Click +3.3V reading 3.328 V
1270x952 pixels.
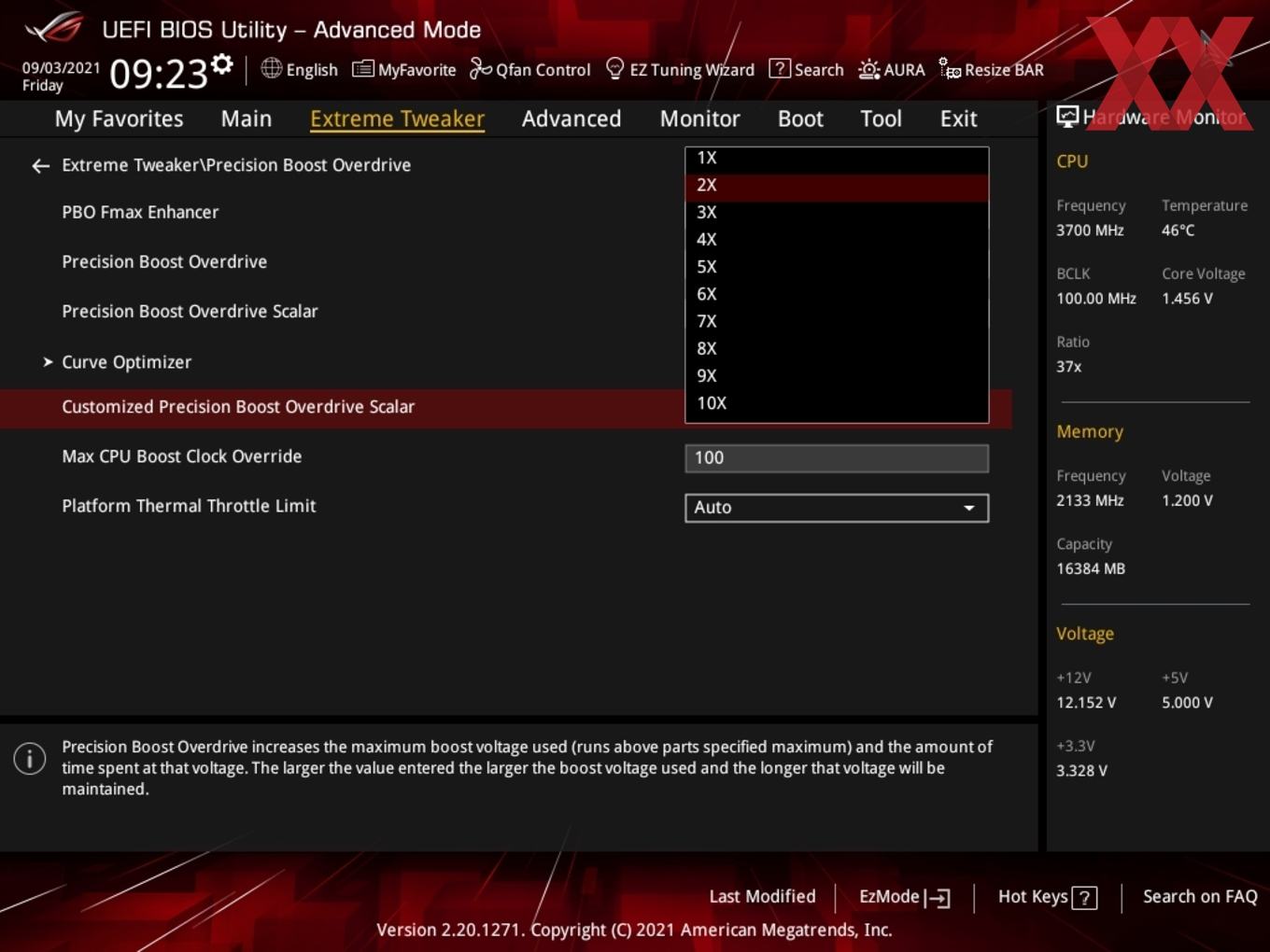1081,771
